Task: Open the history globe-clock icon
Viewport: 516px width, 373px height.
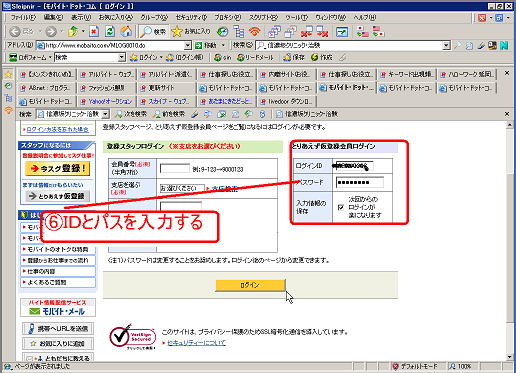Action: click(x=223, y=32)
